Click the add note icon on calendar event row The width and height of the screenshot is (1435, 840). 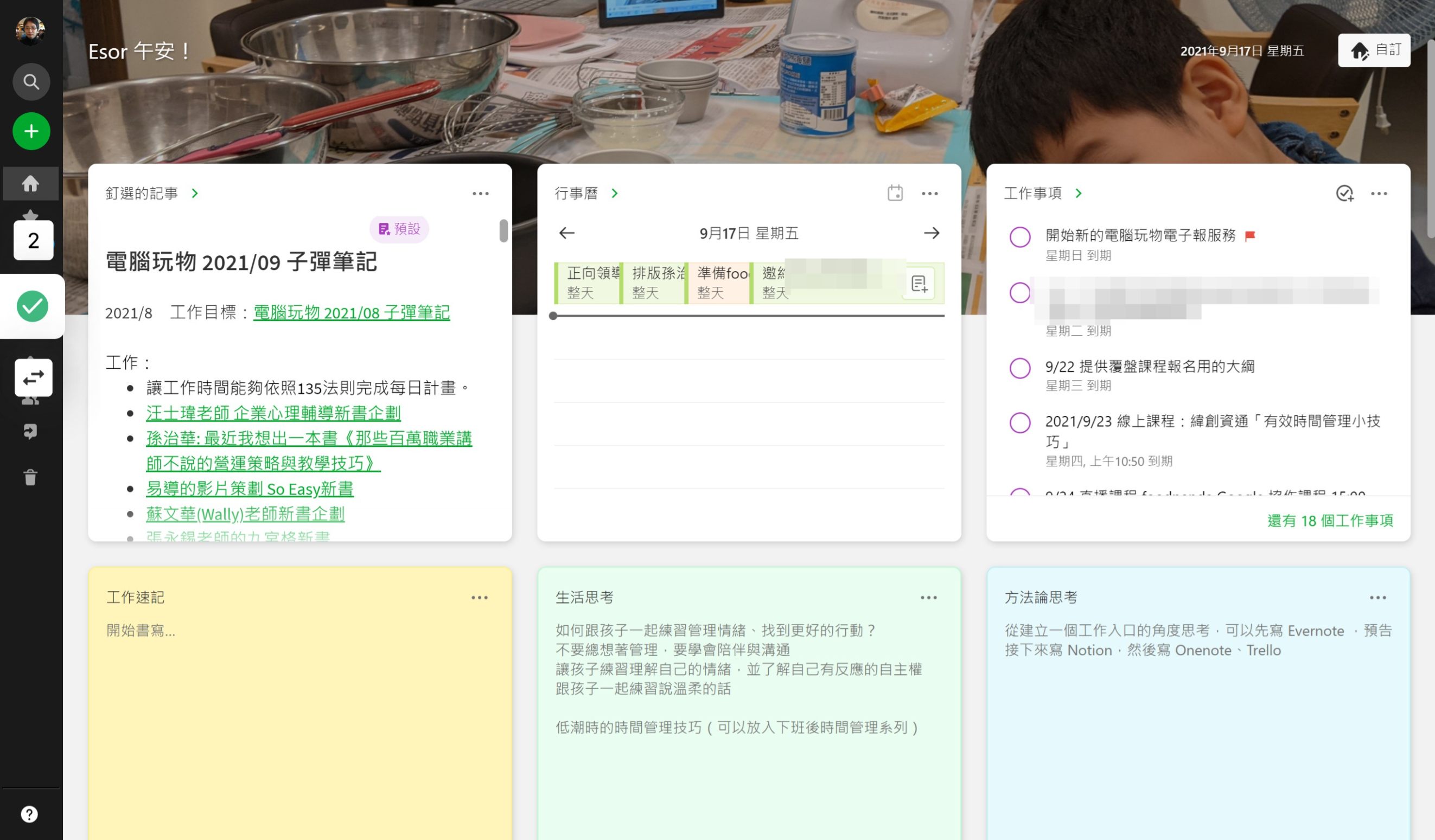point(919,284)
